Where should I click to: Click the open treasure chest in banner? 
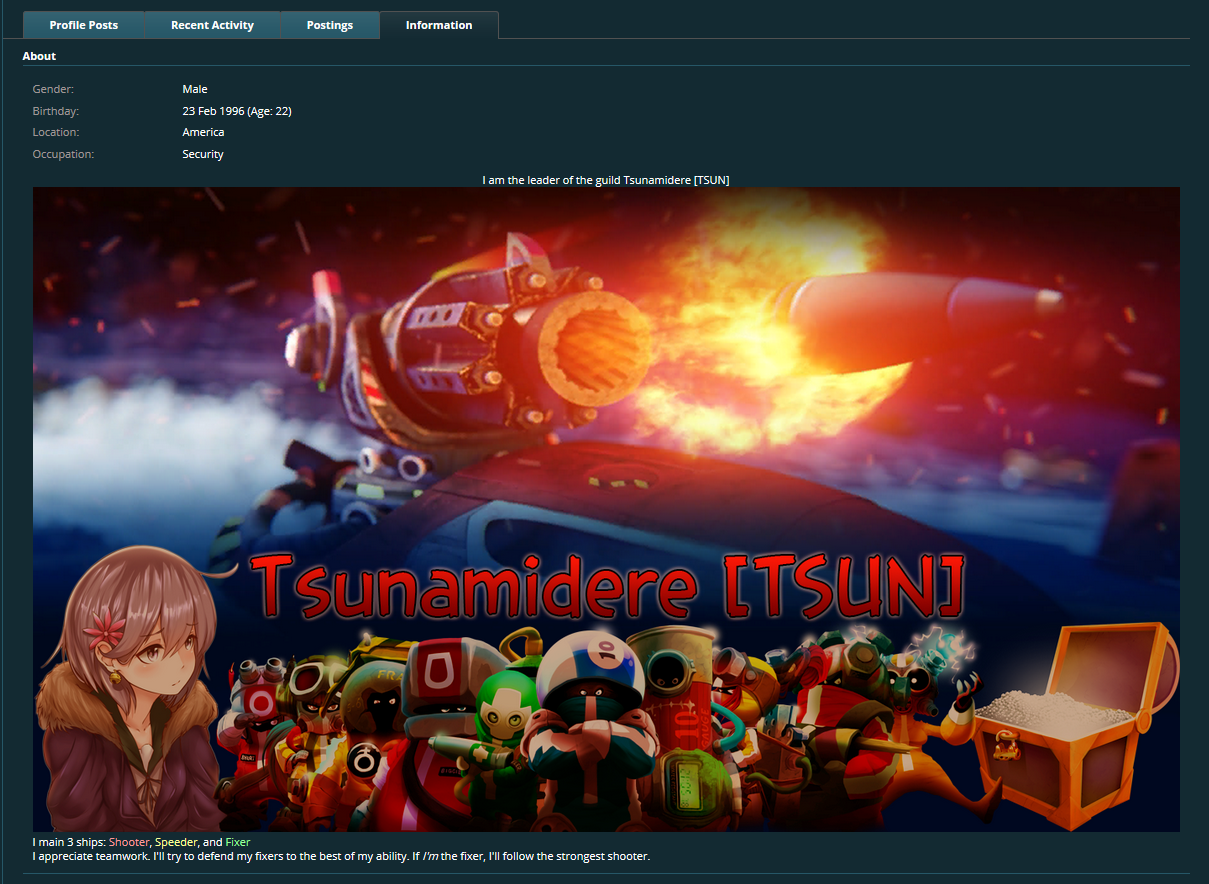coord(1068,720)
